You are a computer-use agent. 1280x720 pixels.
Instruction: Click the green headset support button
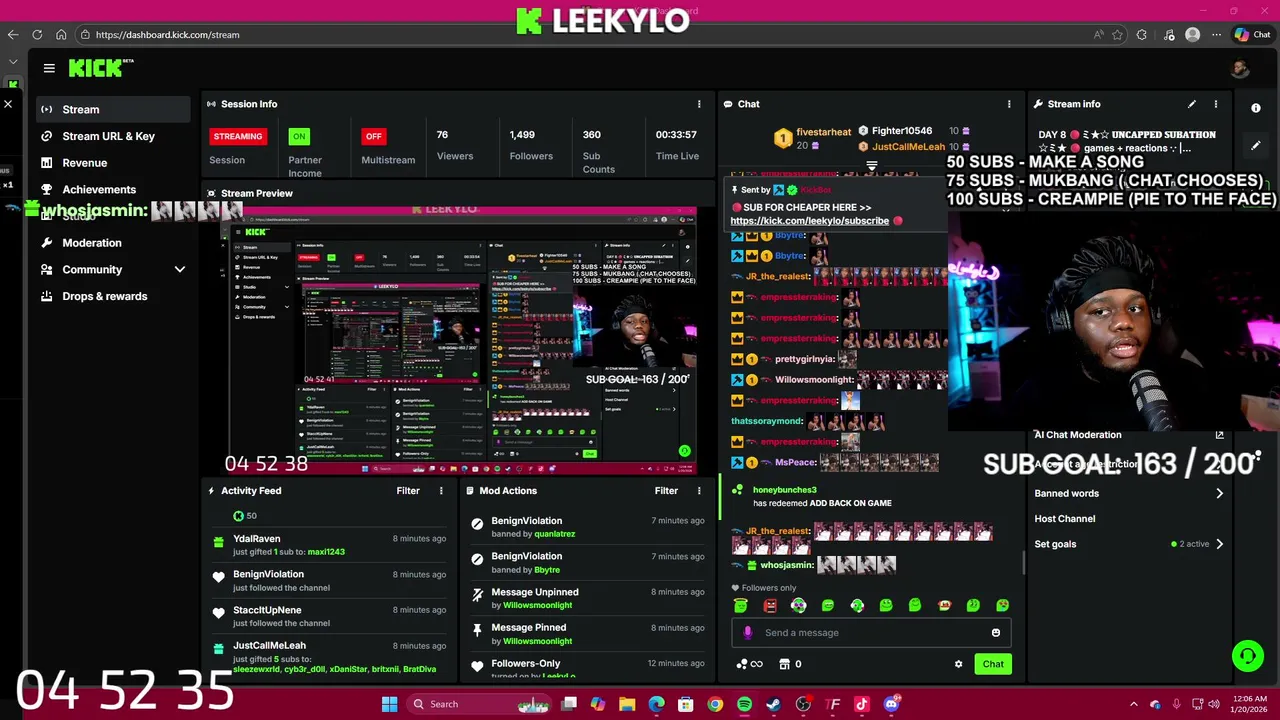1248,656
